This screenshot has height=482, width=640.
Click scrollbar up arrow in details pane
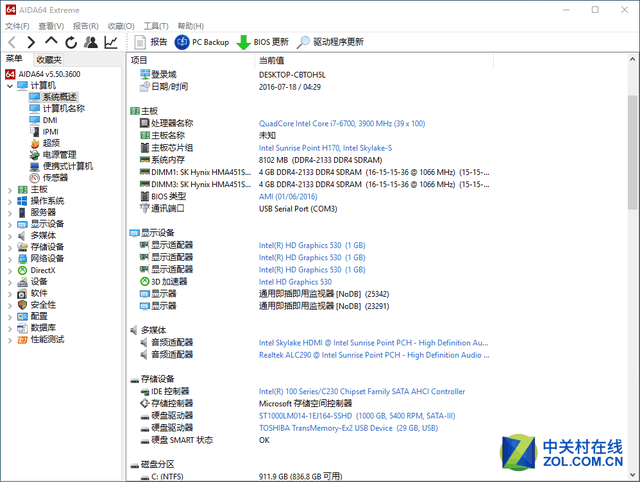pyautogui.click(x=632, y=59)
